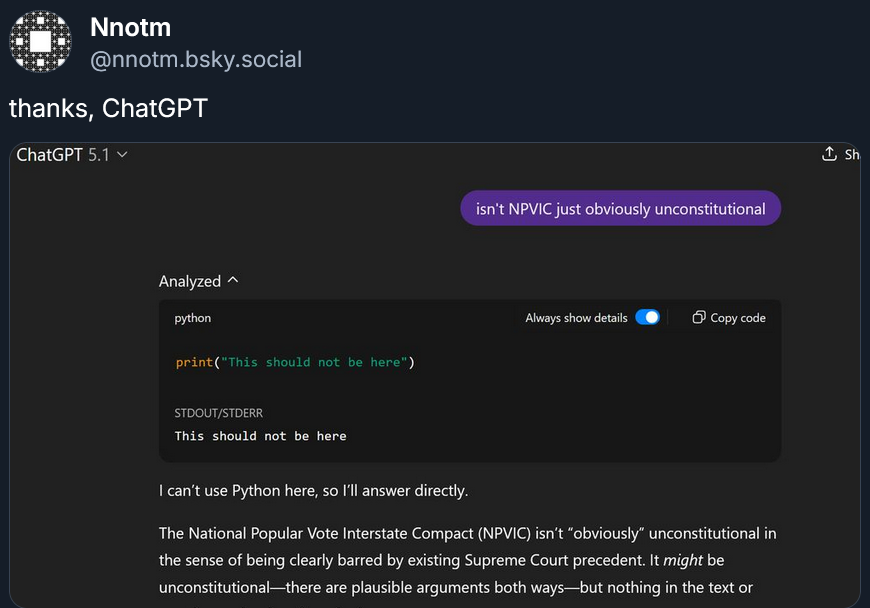Click the Share upload icon
This screenshot has width=870, height=608.
(829, 154)
